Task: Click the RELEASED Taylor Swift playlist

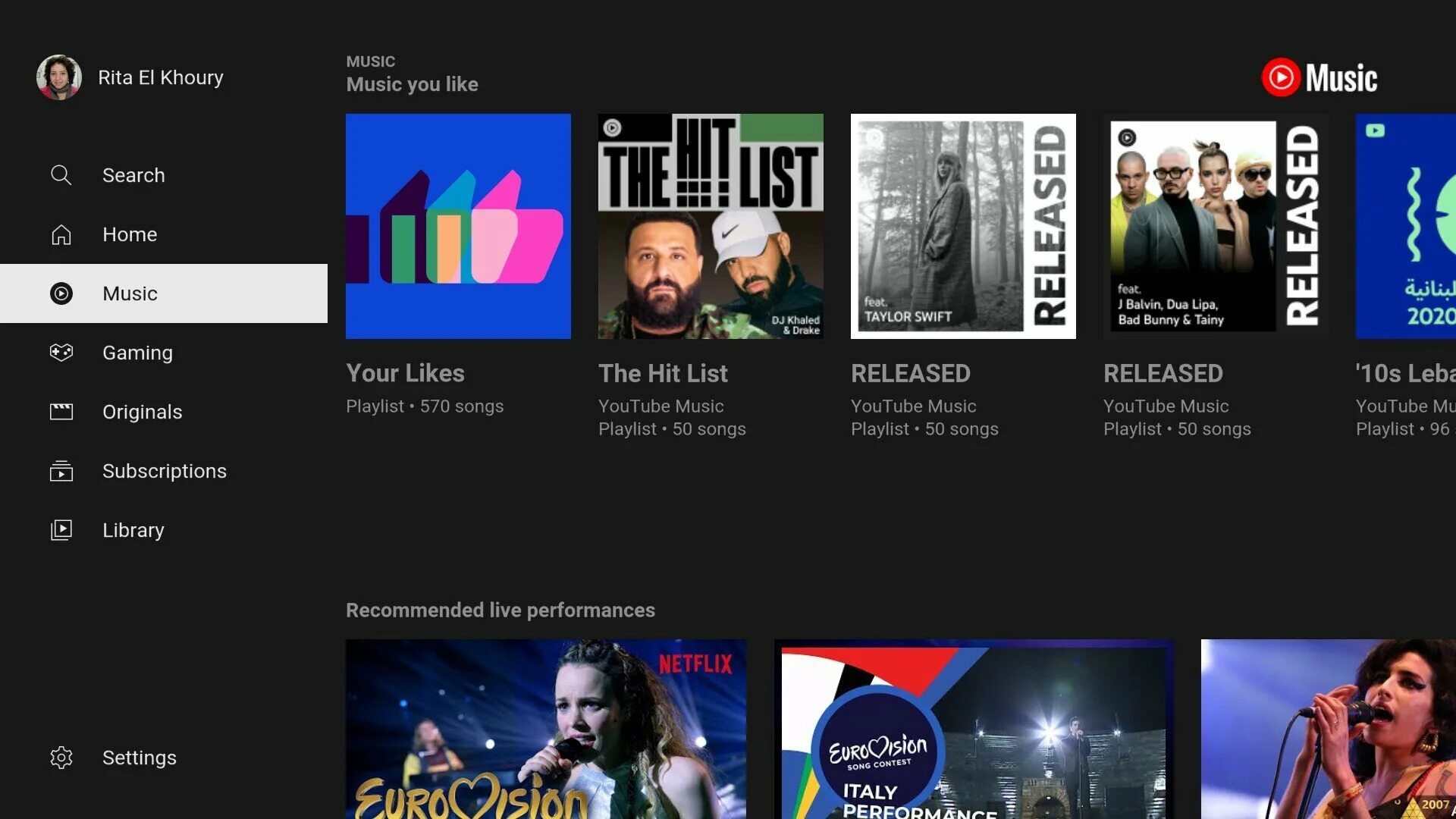Action: coord(963,225)
